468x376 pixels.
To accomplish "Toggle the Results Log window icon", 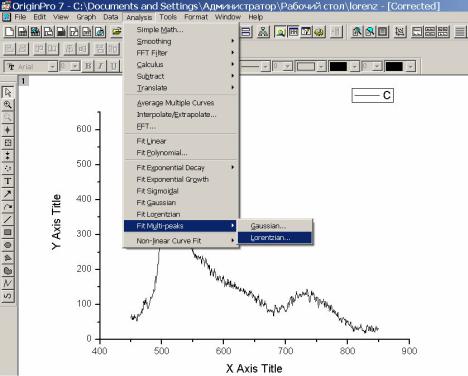I will (293, 32).
